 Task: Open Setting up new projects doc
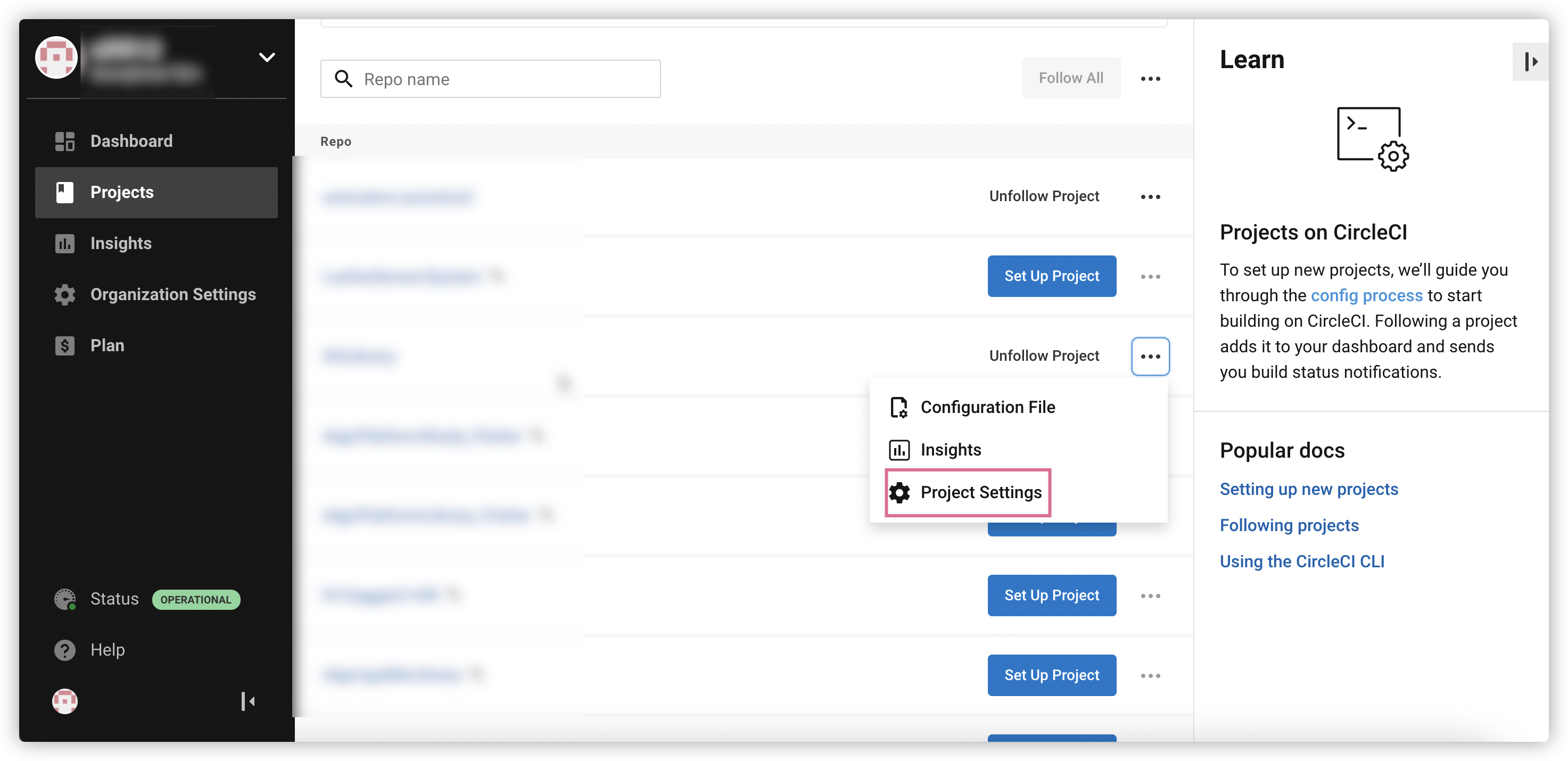click(1308, 490)
